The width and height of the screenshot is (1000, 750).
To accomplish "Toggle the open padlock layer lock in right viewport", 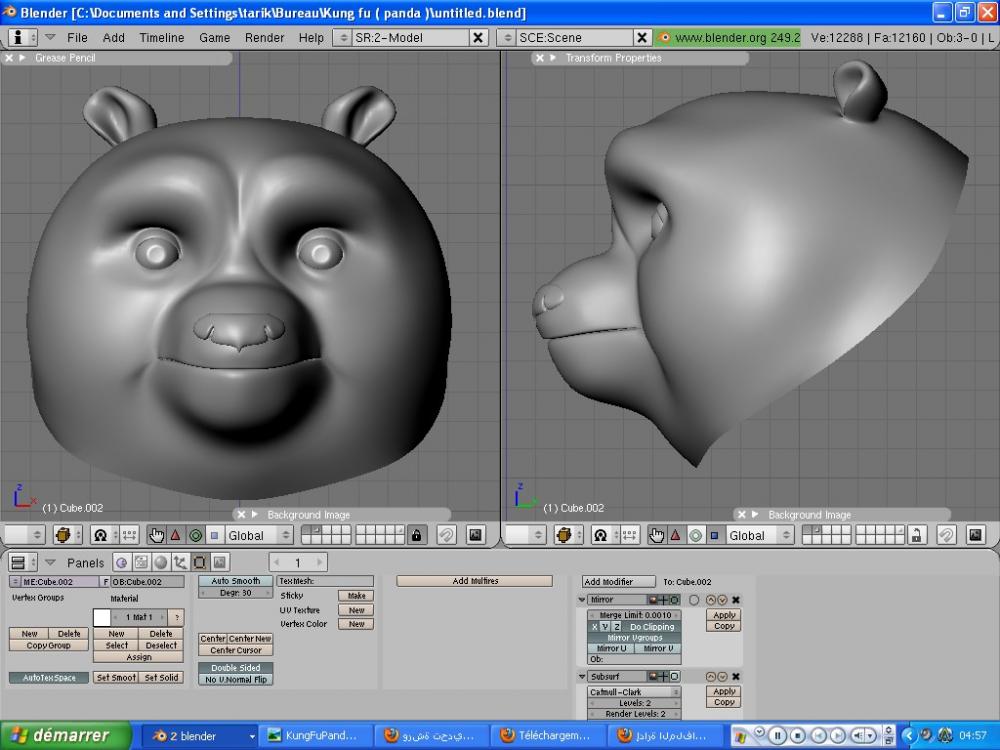I will coord(916,534).
